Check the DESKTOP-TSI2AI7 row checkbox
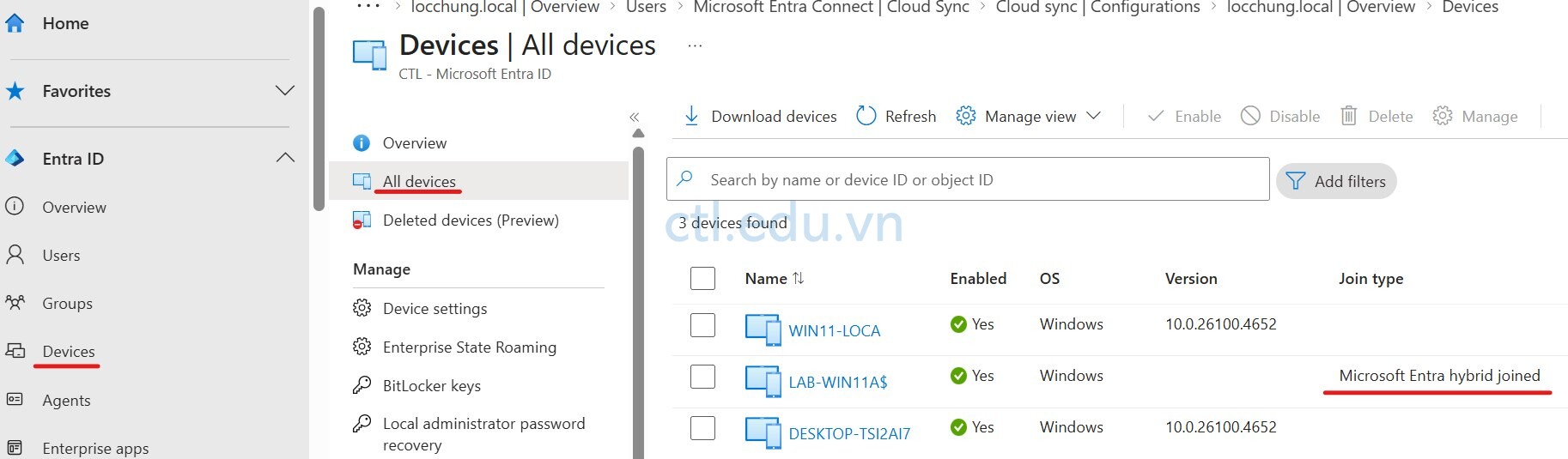This screenshot has height=459, width=1568. pos(702,427)
